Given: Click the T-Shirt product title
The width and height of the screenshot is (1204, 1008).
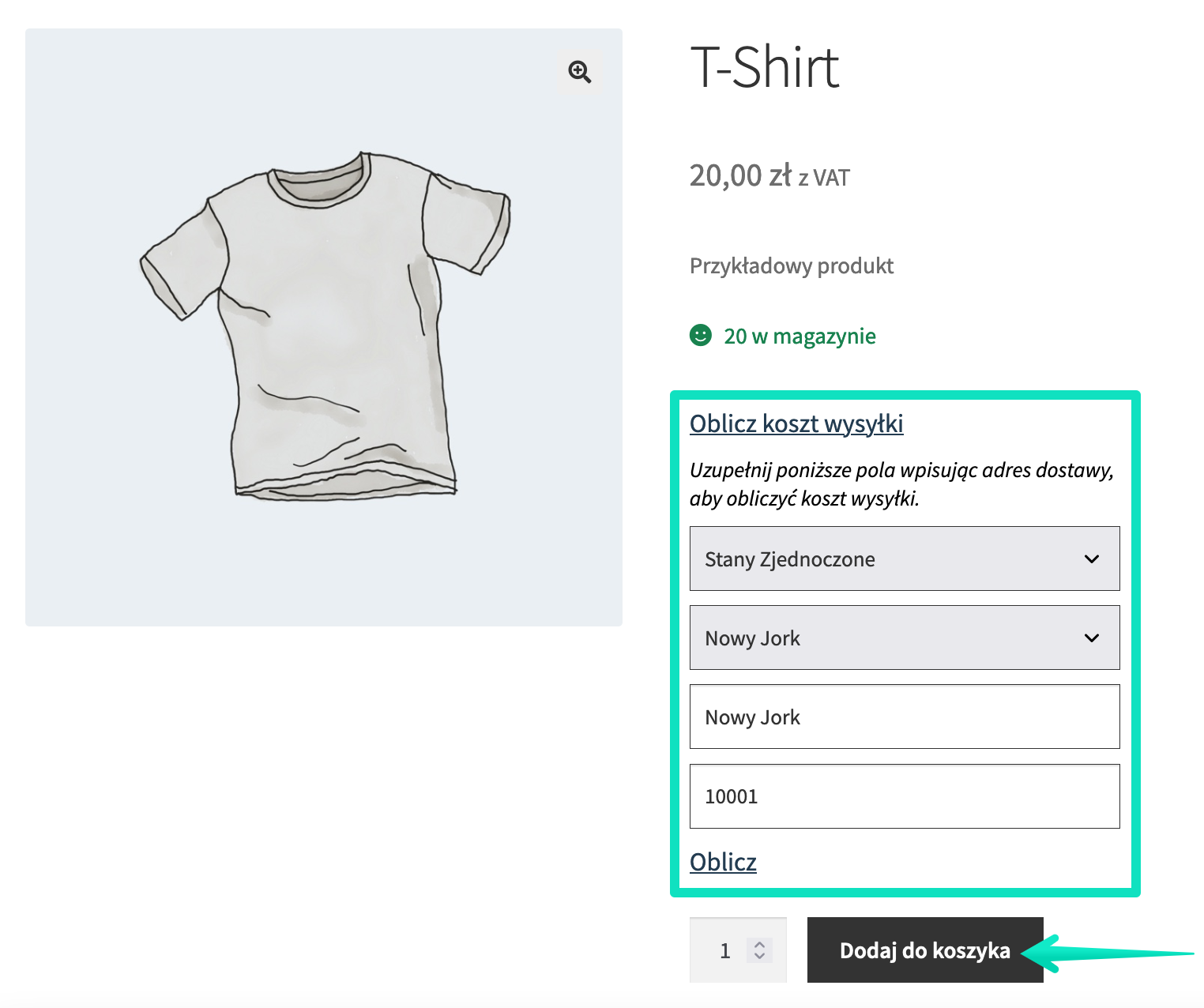Looking at the screenshot, I should (x=764, y=68).
